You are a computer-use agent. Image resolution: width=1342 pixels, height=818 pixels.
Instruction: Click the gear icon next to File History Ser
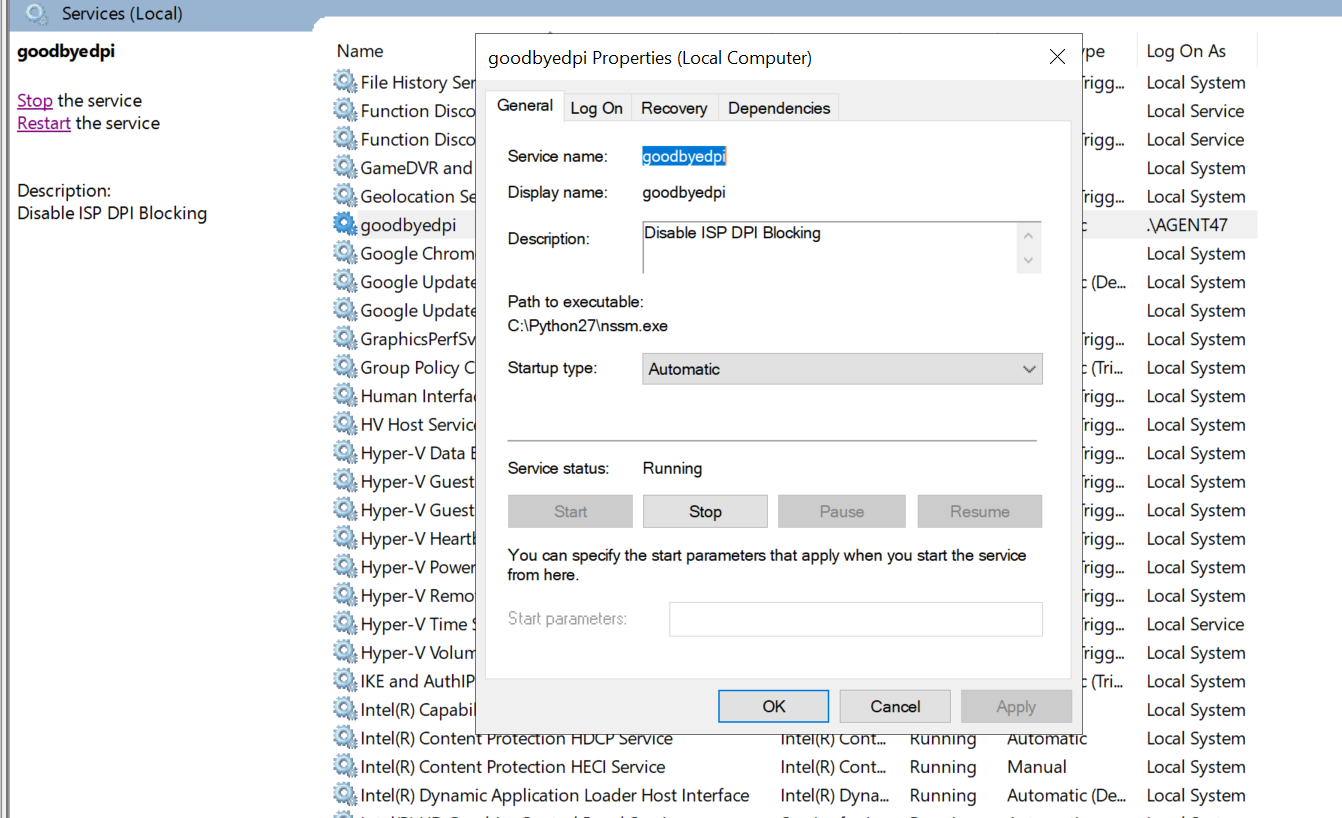[x=345, y=82]
